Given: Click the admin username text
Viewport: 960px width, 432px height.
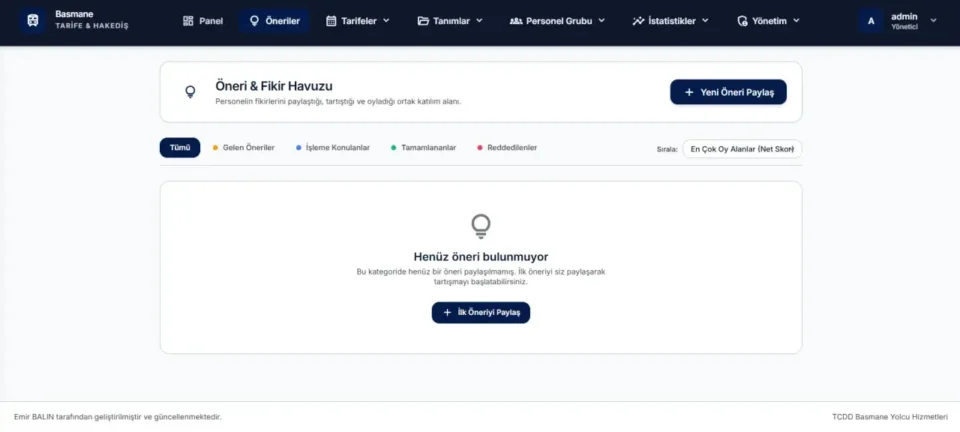Looking at the screenshot, I should [x=904, y=17].
